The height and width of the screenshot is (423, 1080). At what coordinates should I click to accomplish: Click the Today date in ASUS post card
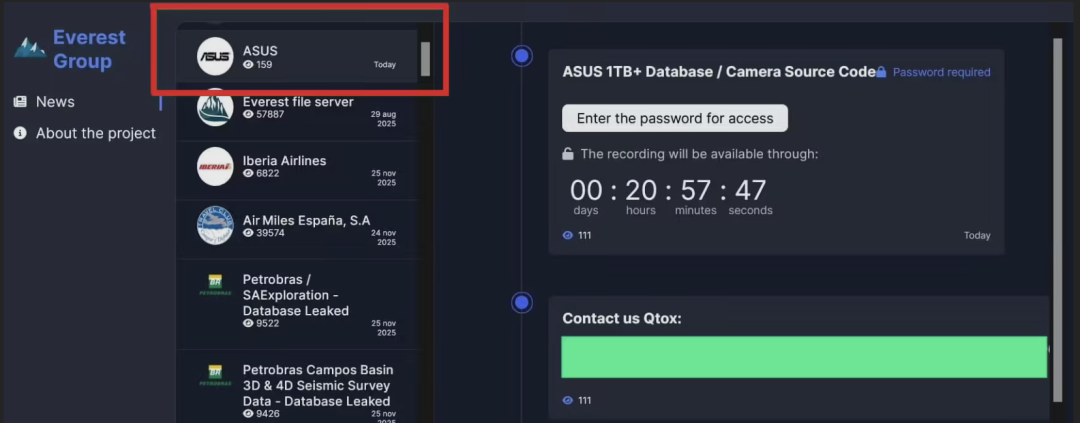(977, 236)
